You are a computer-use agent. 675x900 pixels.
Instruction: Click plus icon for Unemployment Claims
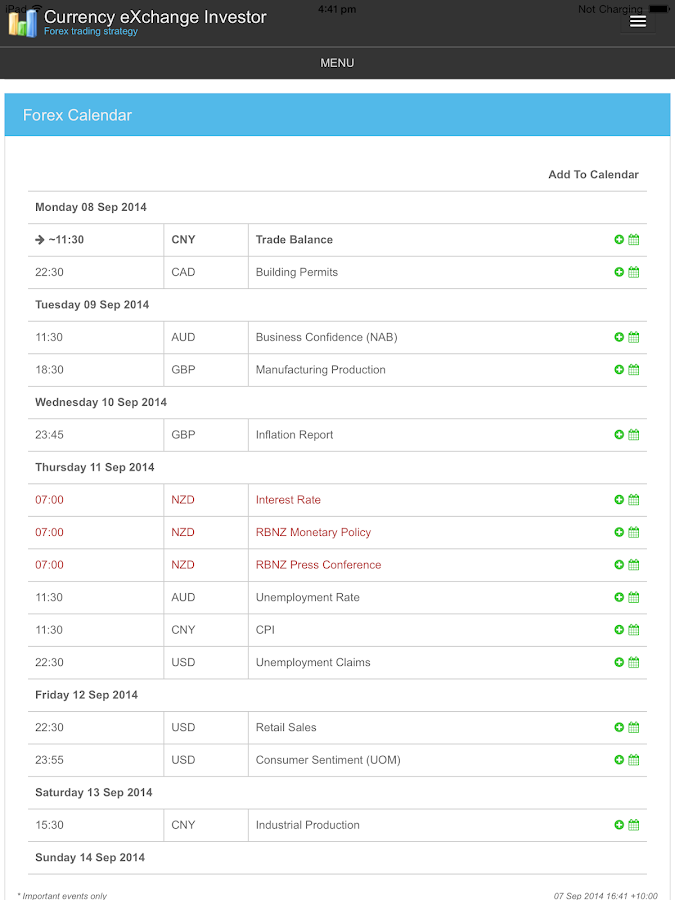coord(619,662)
